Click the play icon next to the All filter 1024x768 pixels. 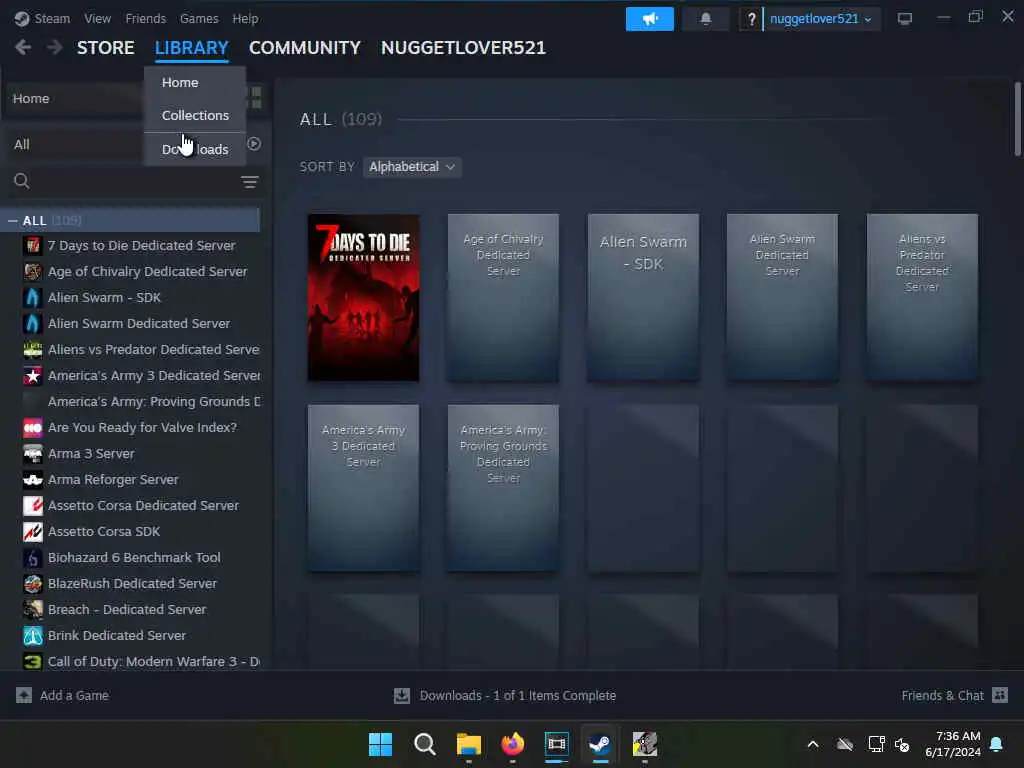click(x=254, y=144)
